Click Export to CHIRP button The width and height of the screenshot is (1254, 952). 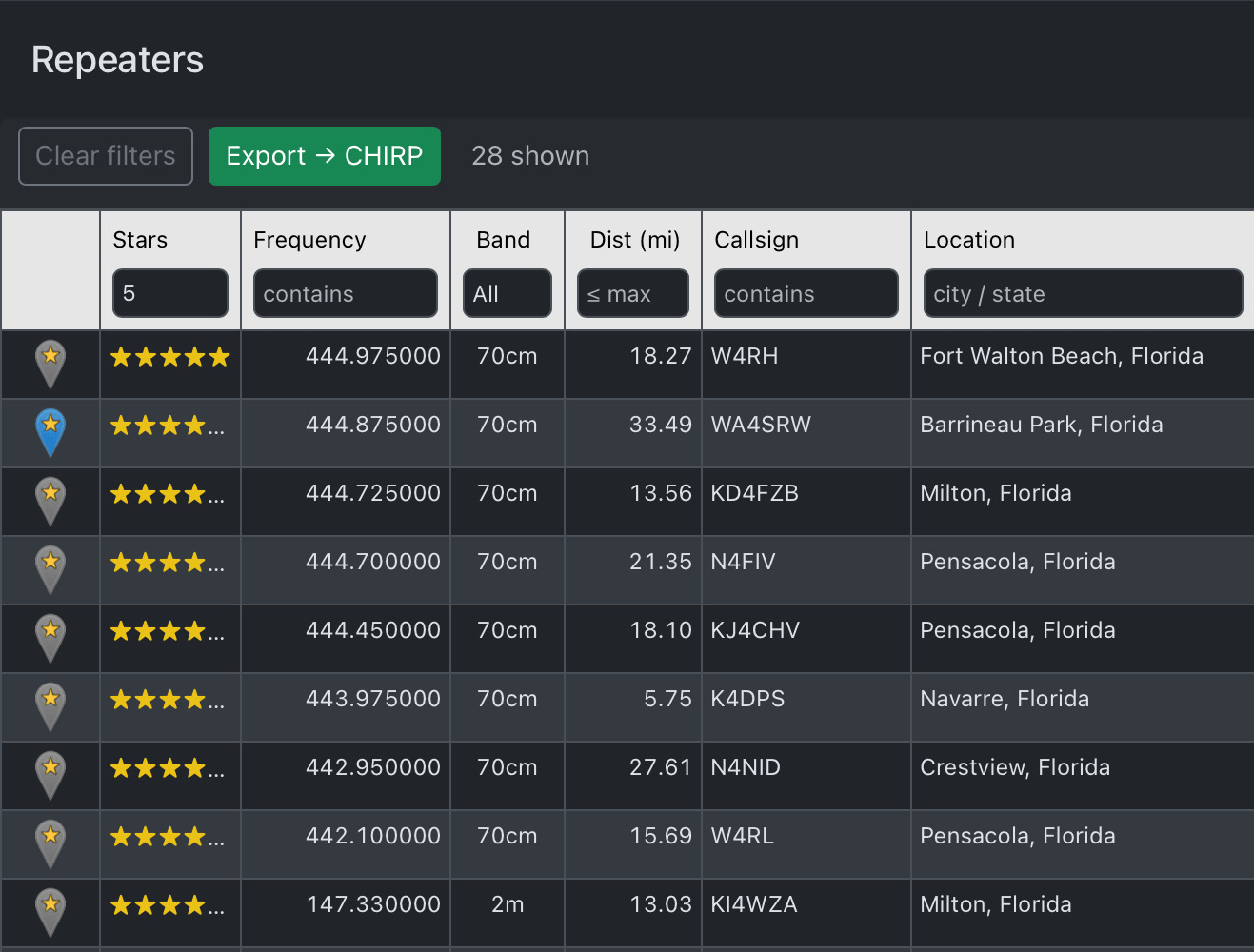pos(324,156)
